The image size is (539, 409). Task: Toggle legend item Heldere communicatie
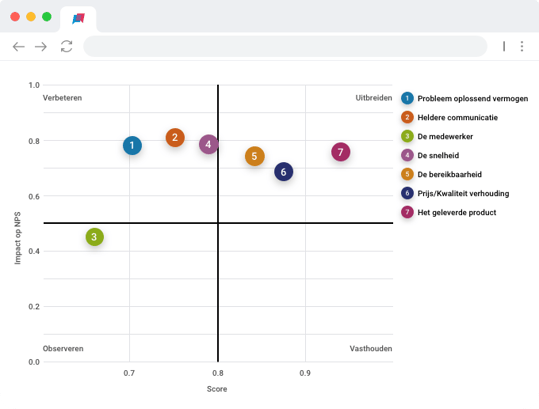[x=450, y=117]
